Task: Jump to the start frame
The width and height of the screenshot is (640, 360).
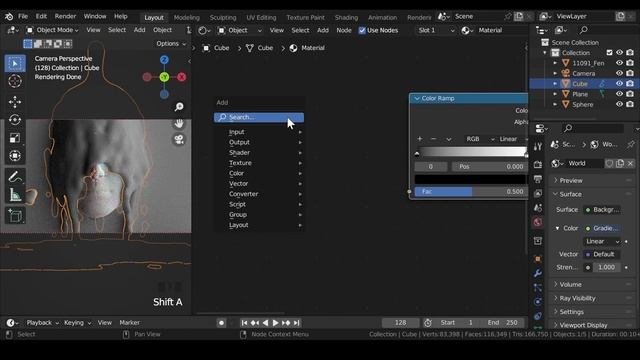Action: pos(244,323)
